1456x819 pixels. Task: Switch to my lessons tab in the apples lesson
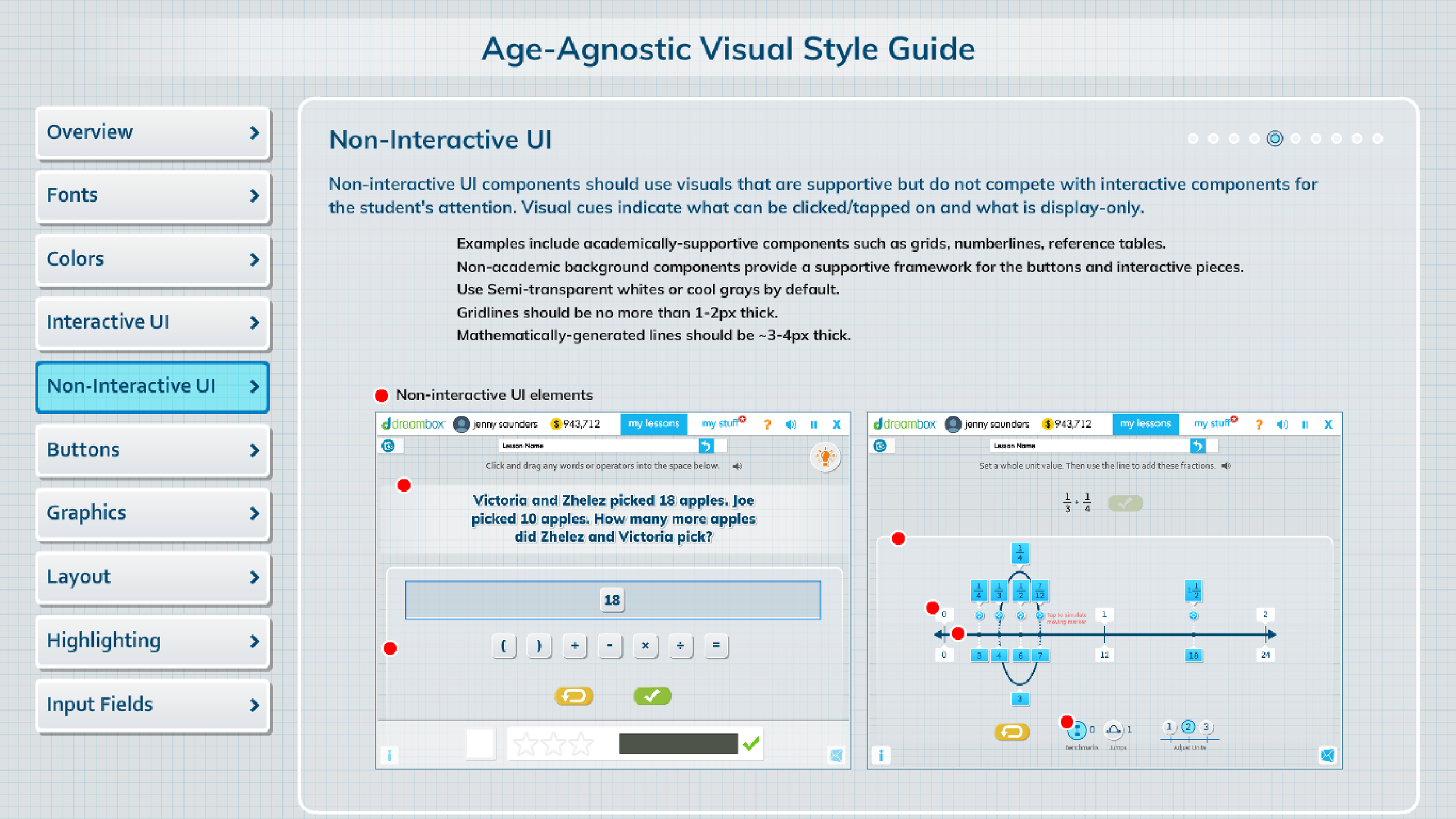[654, 424]
